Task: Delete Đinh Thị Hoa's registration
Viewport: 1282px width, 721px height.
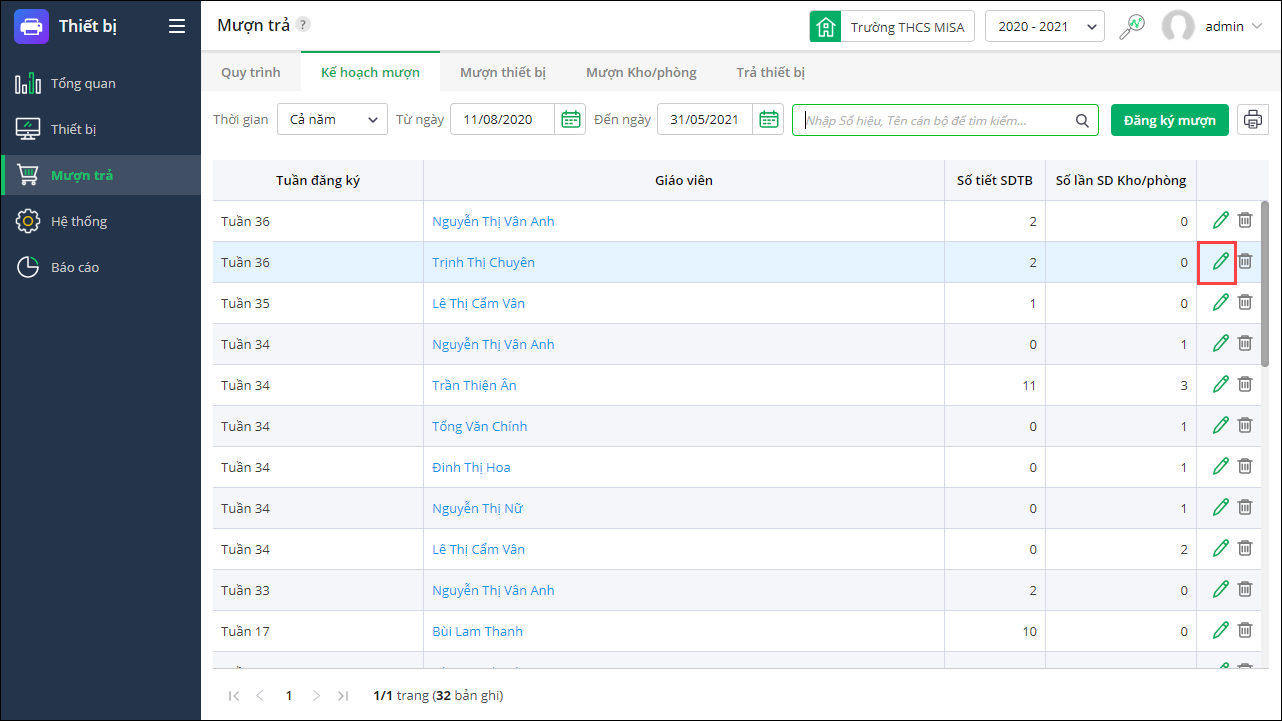Action: pyautogui.click(x=1245, y=467)
